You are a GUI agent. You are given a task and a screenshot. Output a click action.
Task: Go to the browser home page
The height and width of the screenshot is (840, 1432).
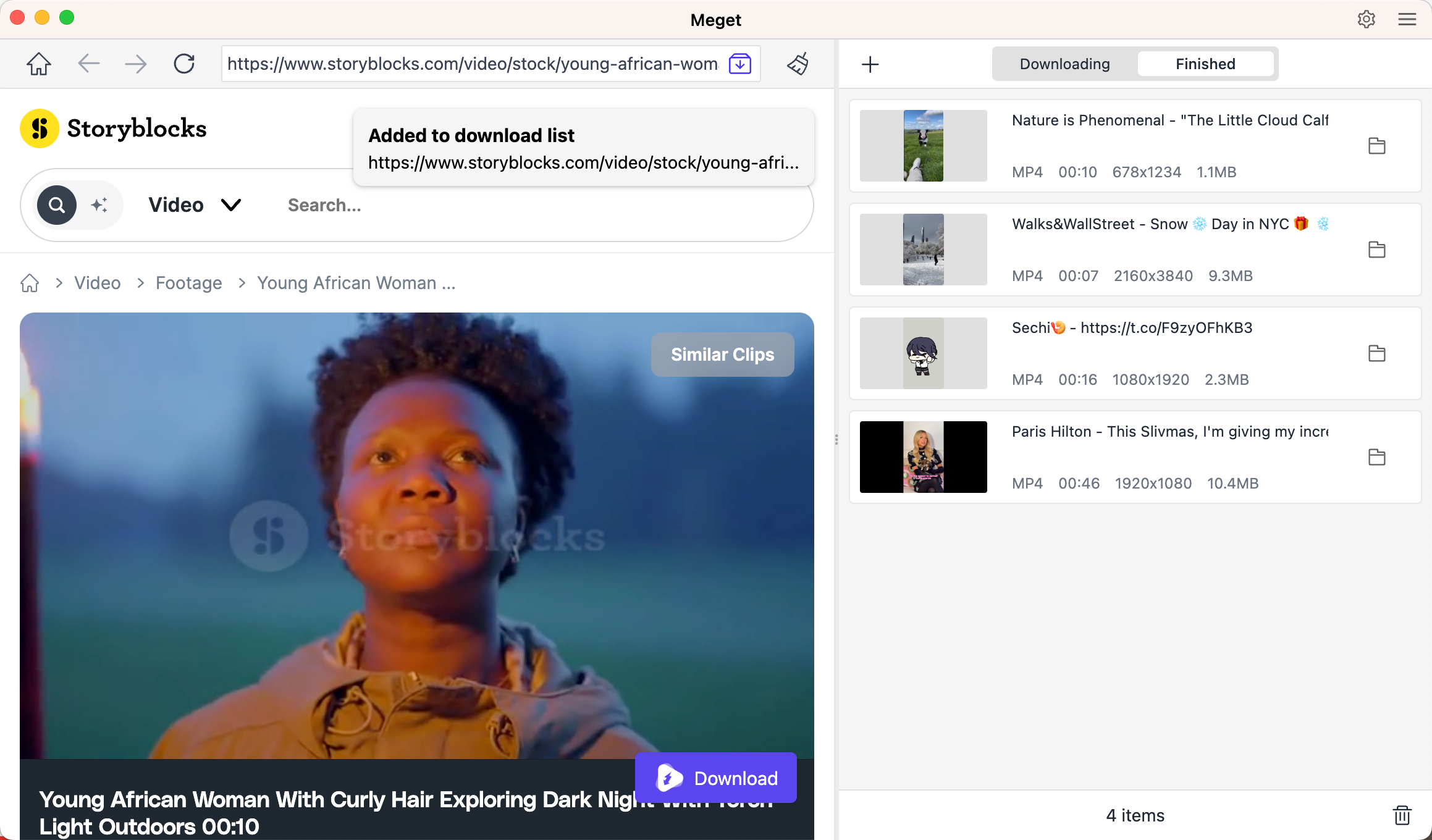[x=38, y=64]
